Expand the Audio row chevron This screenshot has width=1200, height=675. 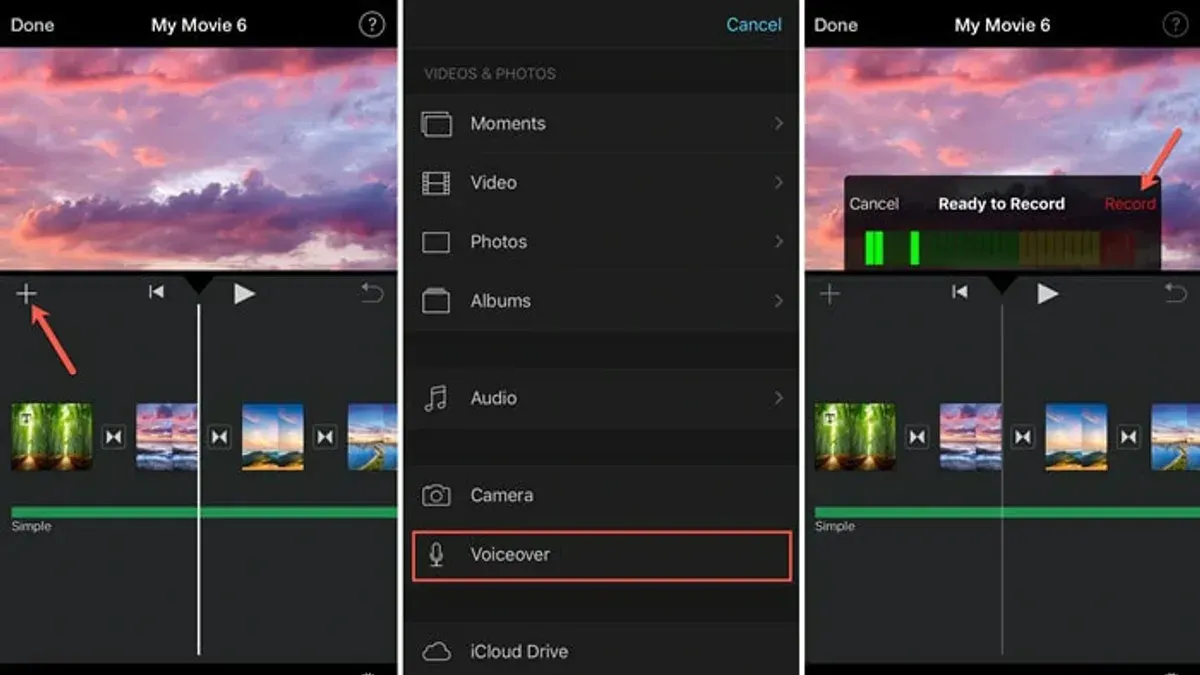(x=778, y=398)
